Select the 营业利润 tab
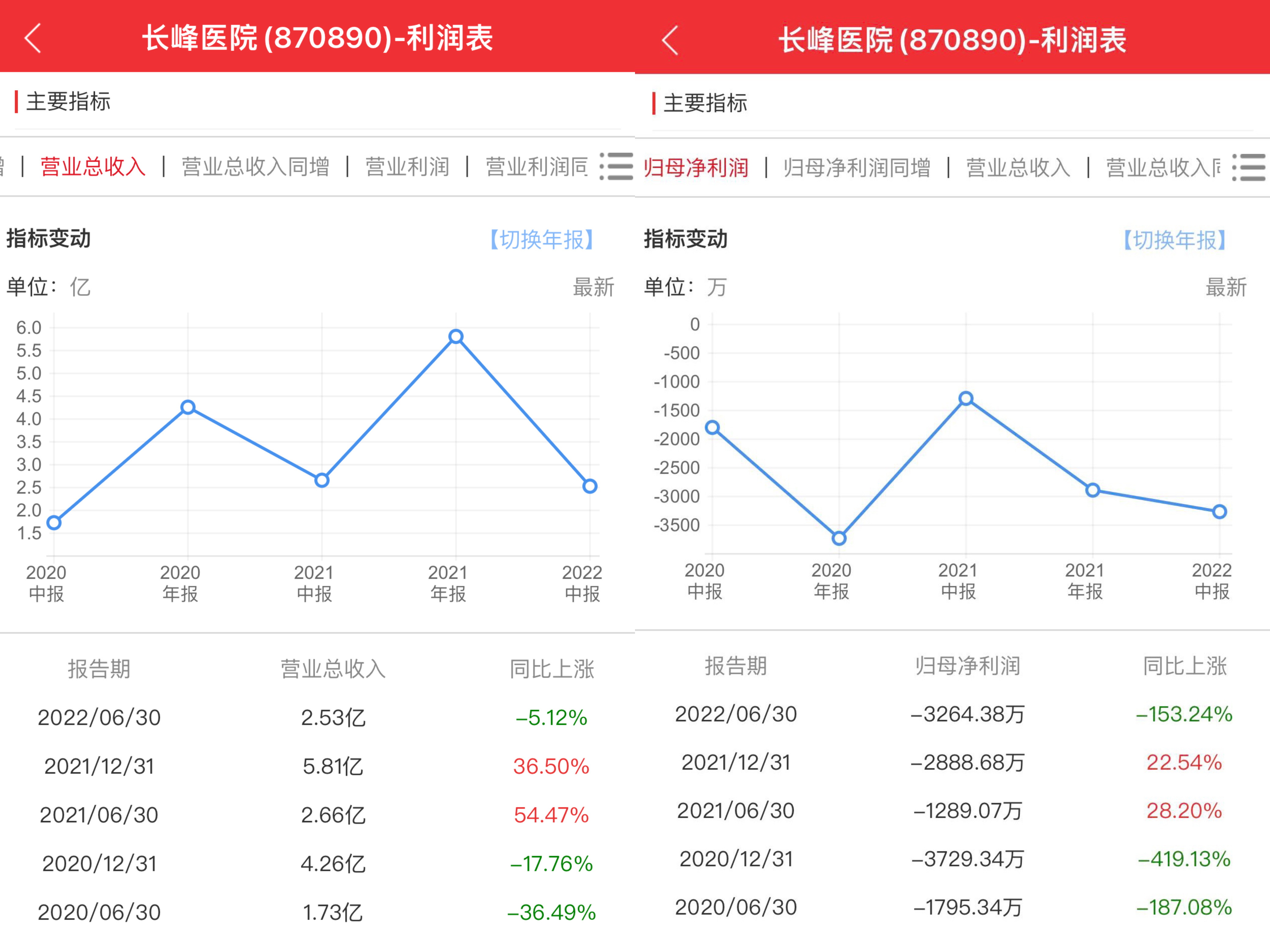This screenshot has height=952, width=1270. pyautogui.click(x=407, y=167)
